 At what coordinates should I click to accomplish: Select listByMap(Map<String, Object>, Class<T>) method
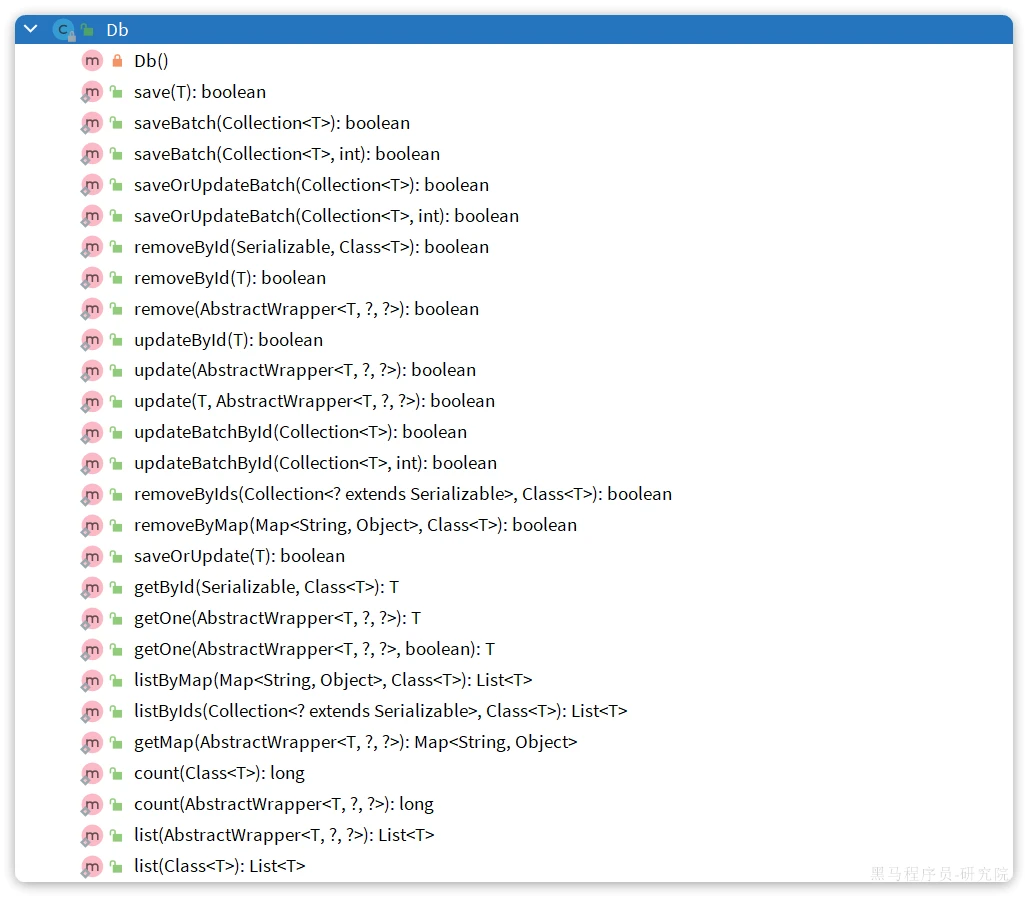click(333, 680)
